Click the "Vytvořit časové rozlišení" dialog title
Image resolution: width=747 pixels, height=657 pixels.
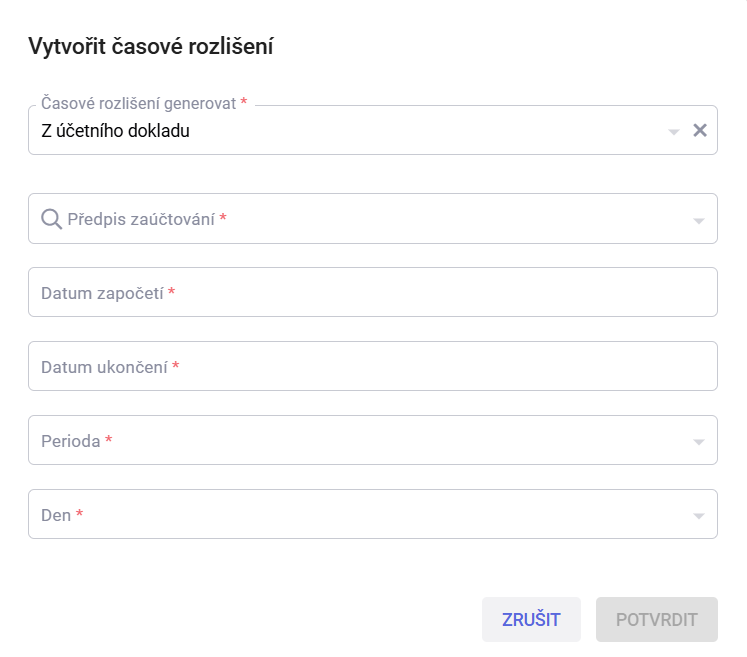click(151, 46)
